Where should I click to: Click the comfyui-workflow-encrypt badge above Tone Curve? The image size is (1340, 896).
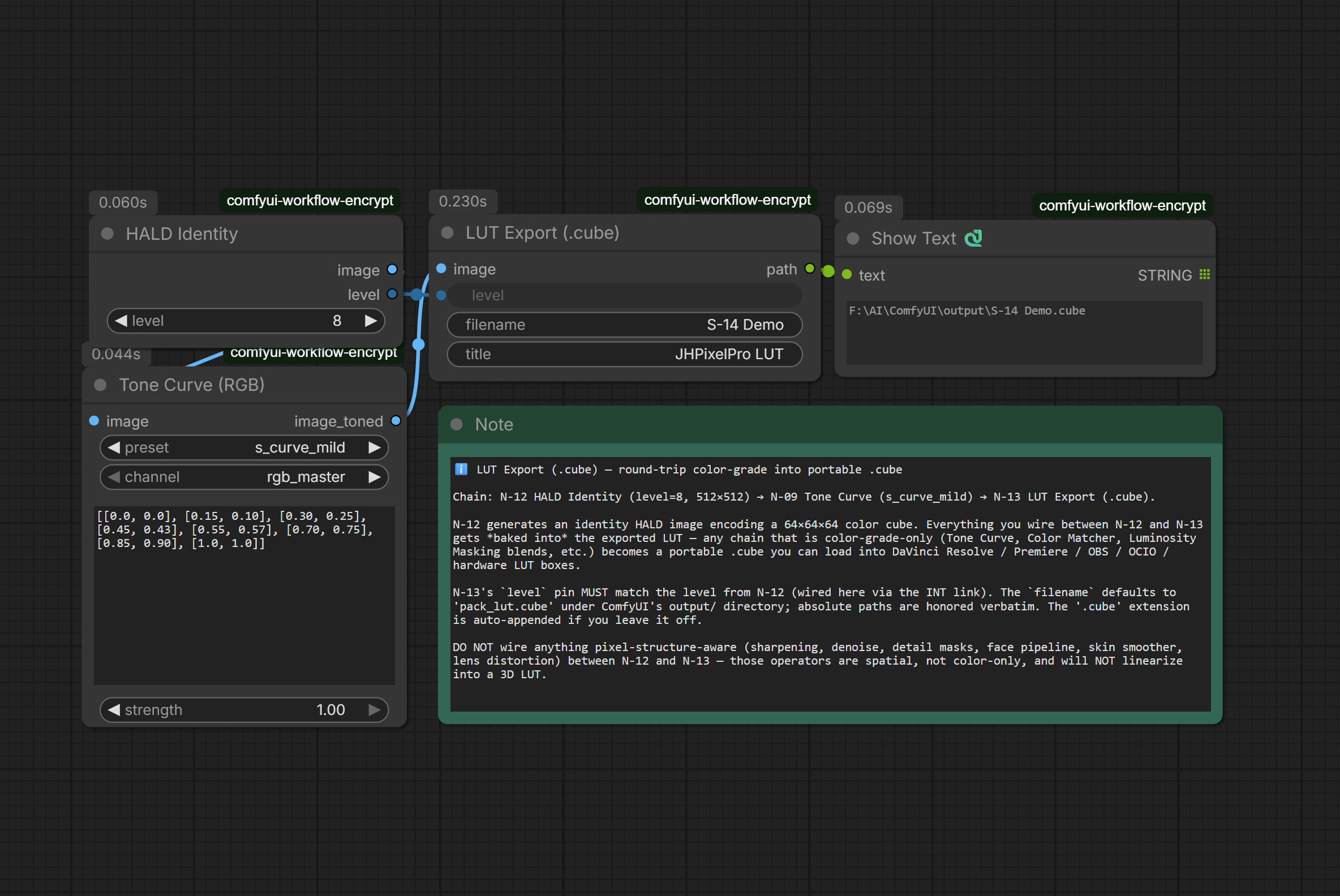[x=313, y=353]
